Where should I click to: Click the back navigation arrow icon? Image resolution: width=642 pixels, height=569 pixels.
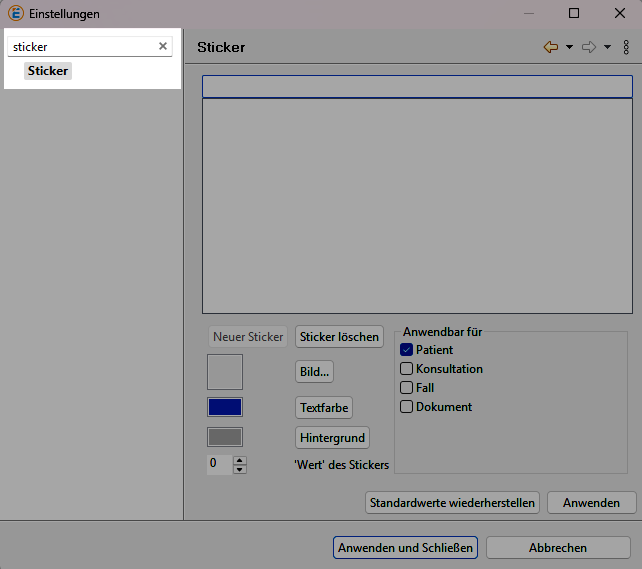550,47
